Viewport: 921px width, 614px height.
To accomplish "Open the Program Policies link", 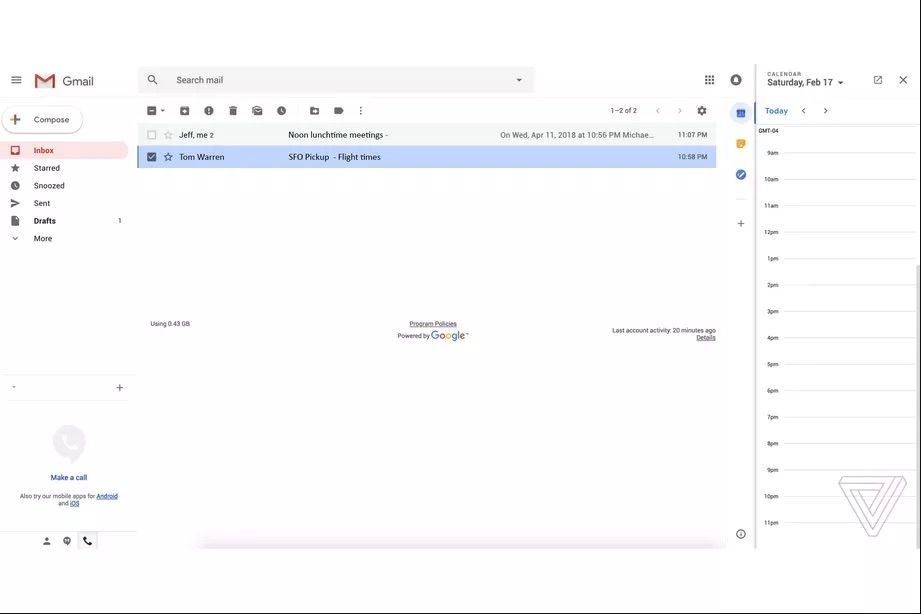I will (x=432, y=324).
